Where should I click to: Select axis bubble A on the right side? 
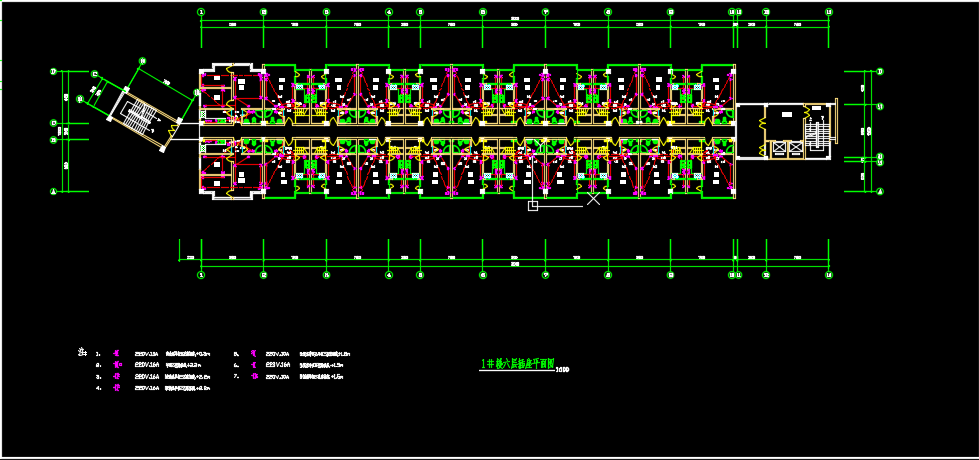point(880,190)
